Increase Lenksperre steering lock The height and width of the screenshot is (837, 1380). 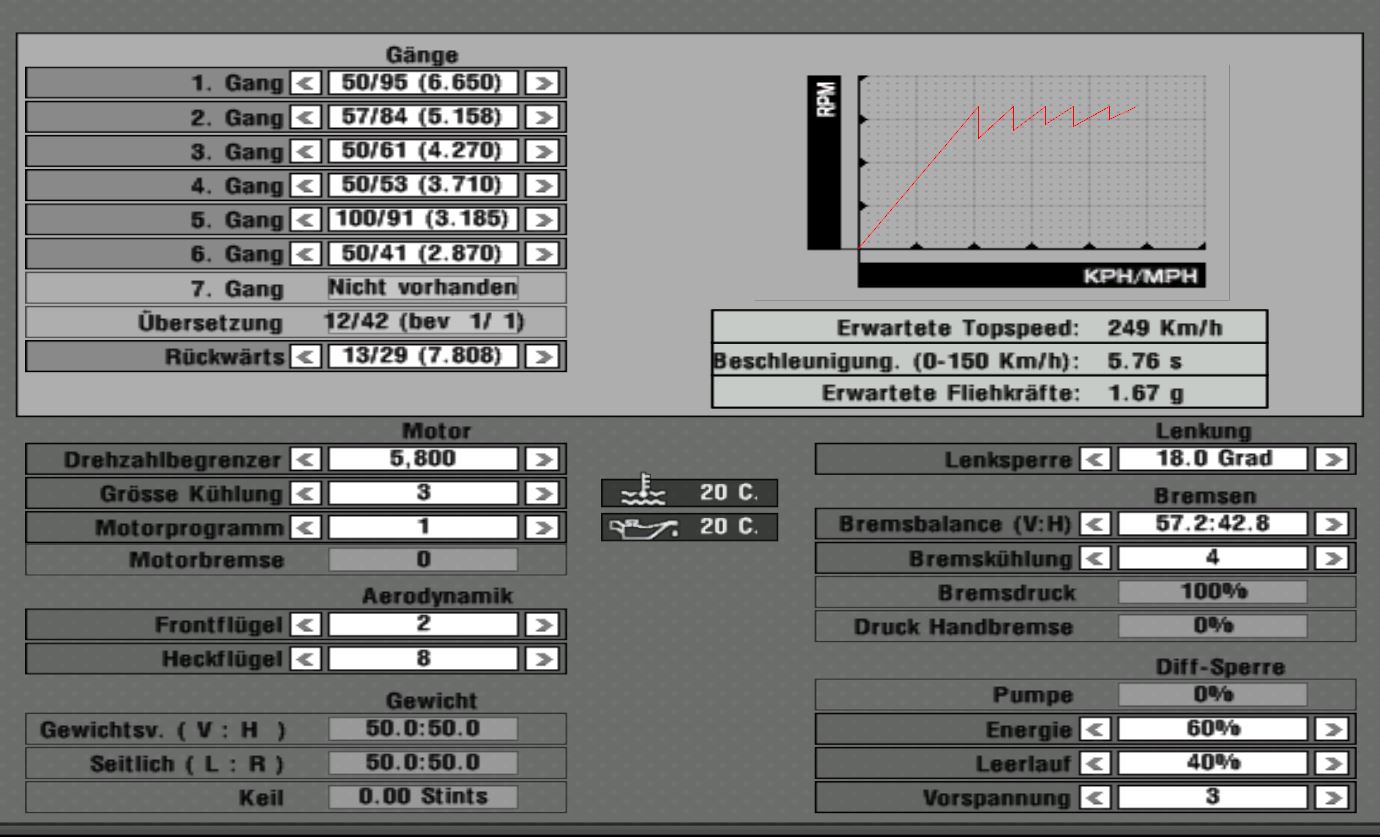tap(1331, 460)
